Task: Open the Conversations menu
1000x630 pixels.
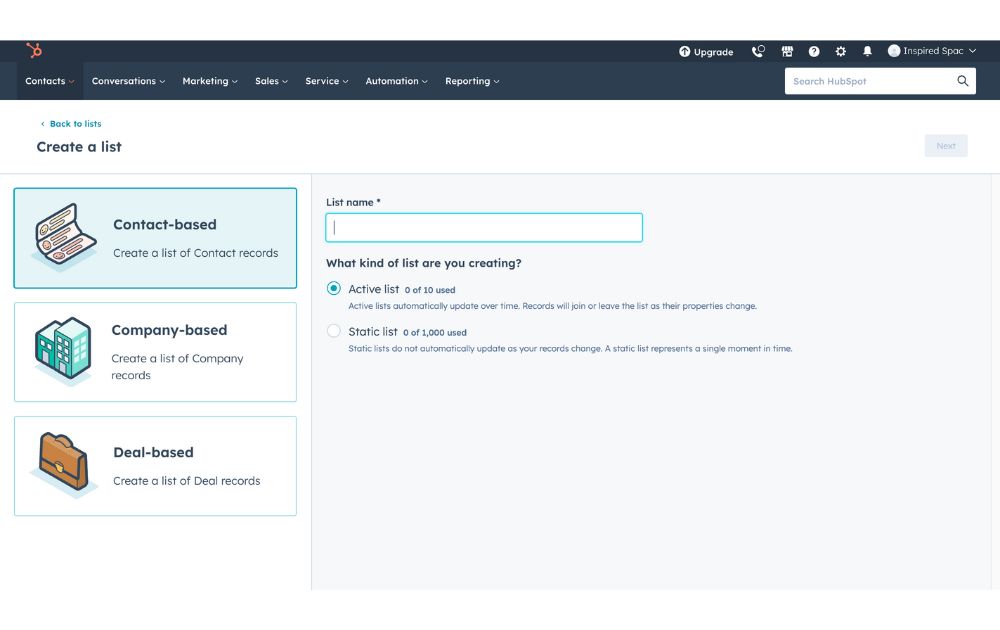Action: [128, 81]
